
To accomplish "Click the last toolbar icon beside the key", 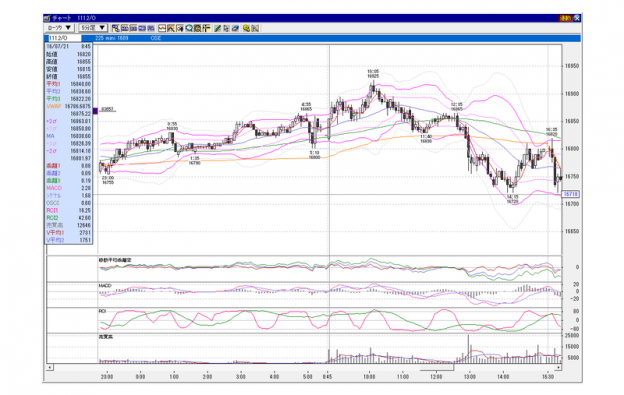I will point(255,28).
